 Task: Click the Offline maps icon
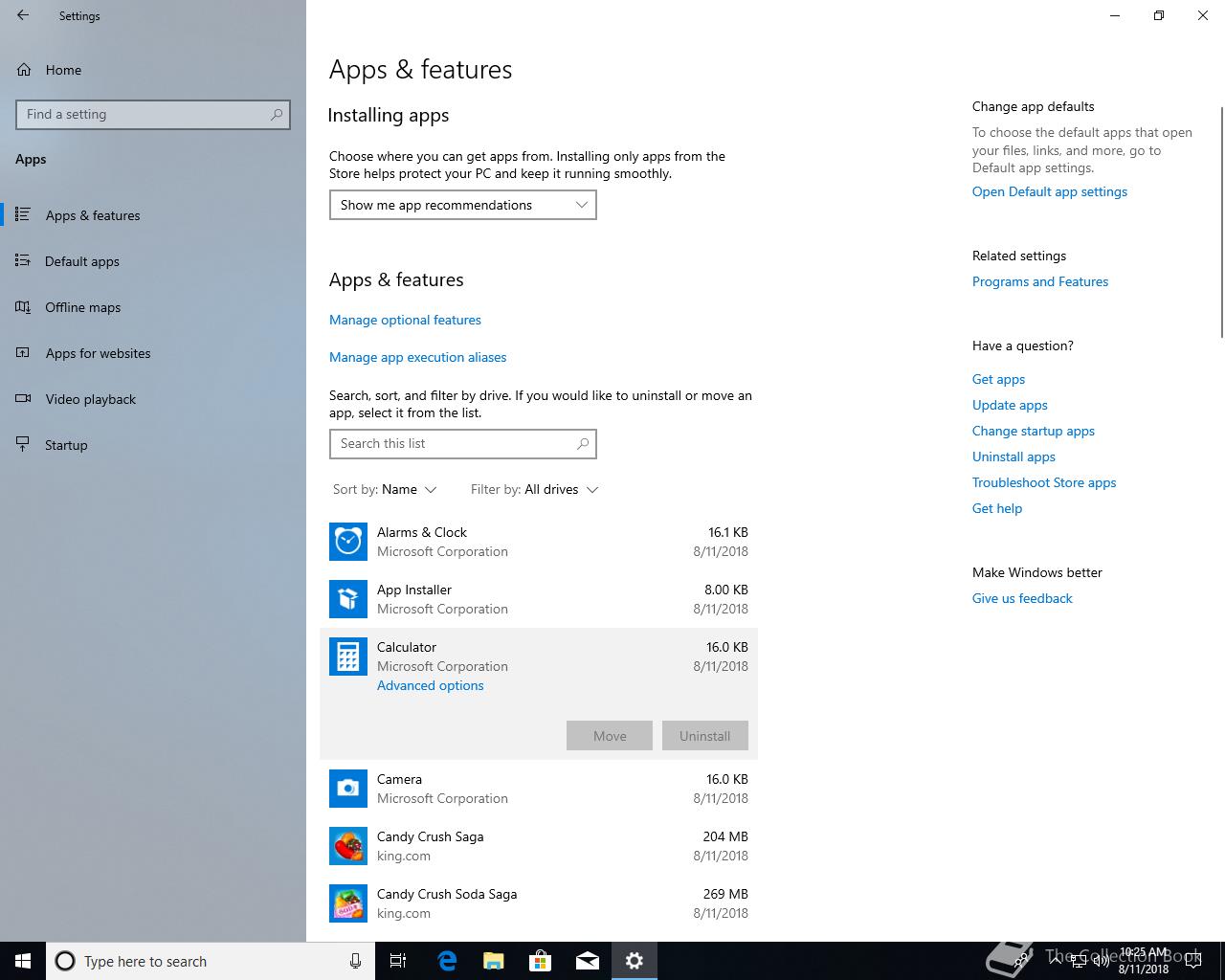click(x=23, y=306)
